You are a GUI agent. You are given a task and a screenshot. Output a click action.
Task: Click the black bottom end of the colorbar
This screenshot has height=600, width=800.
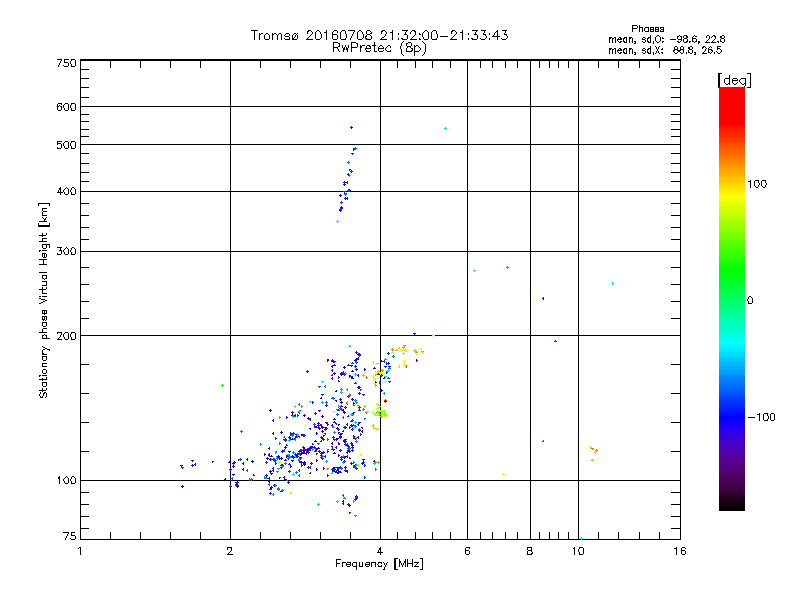(x=732, y=503)
